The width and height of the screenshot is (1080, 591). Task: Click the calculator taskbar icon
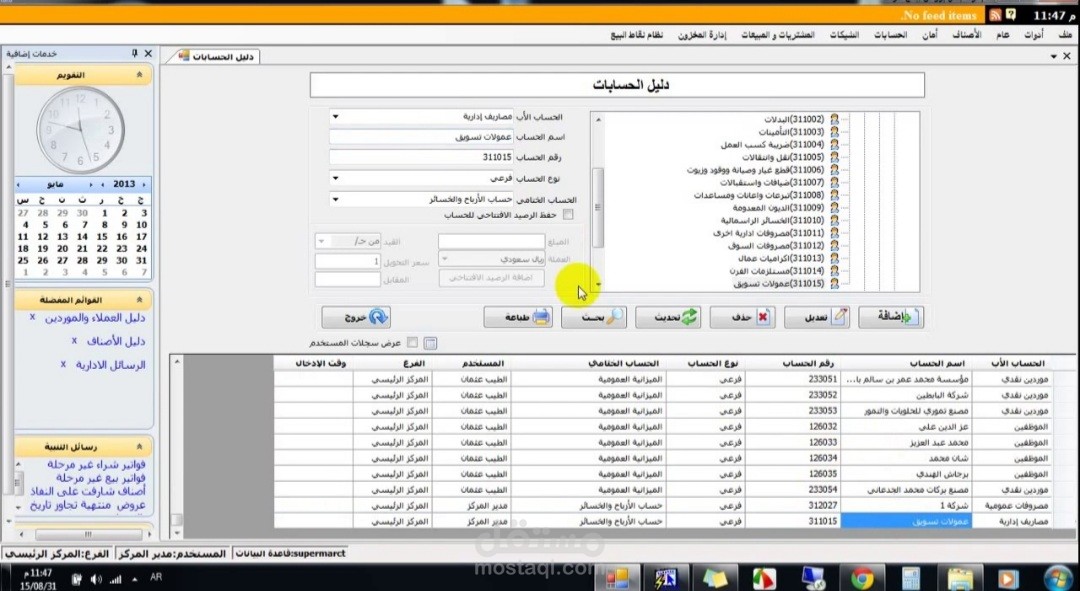coord(911,577)
